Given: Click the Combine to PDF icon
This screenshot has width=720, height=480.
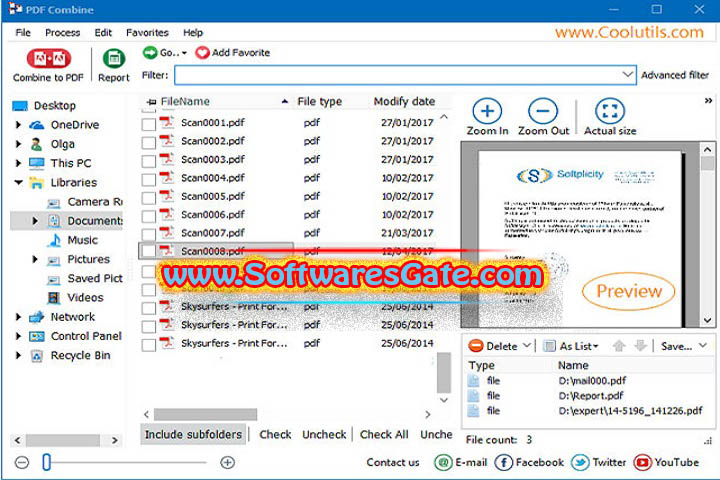Looking at the screenshot, I should point(49,58).
